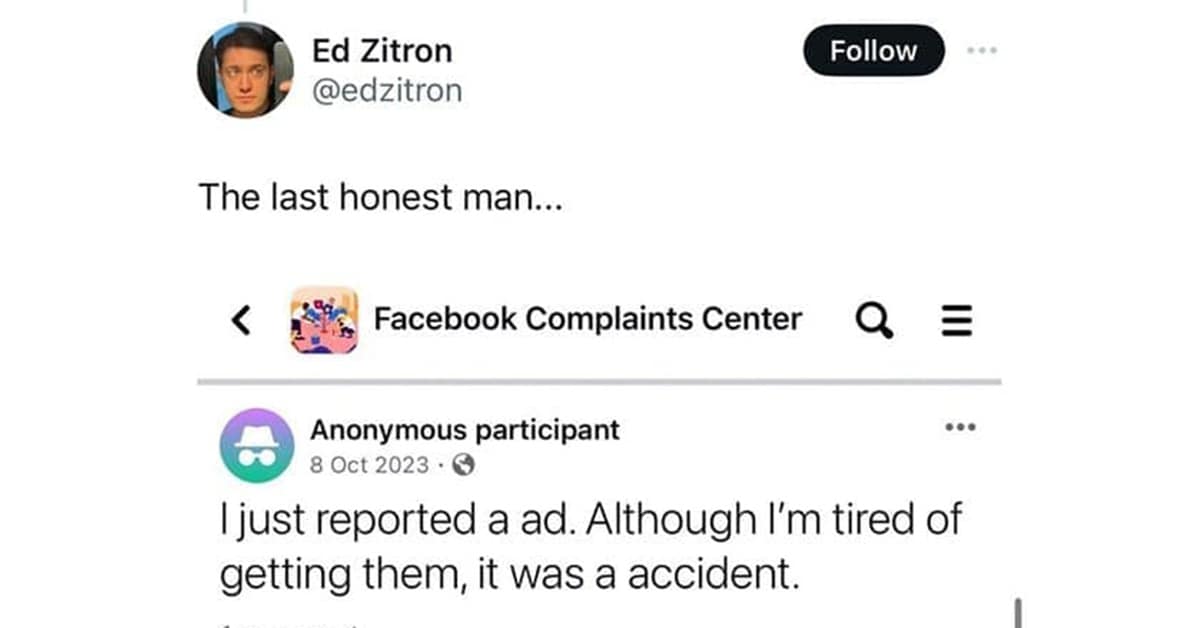1200x628 pixels.
Task: Click the vertical scrollbar at the right edge
Action: [1017, 612]
